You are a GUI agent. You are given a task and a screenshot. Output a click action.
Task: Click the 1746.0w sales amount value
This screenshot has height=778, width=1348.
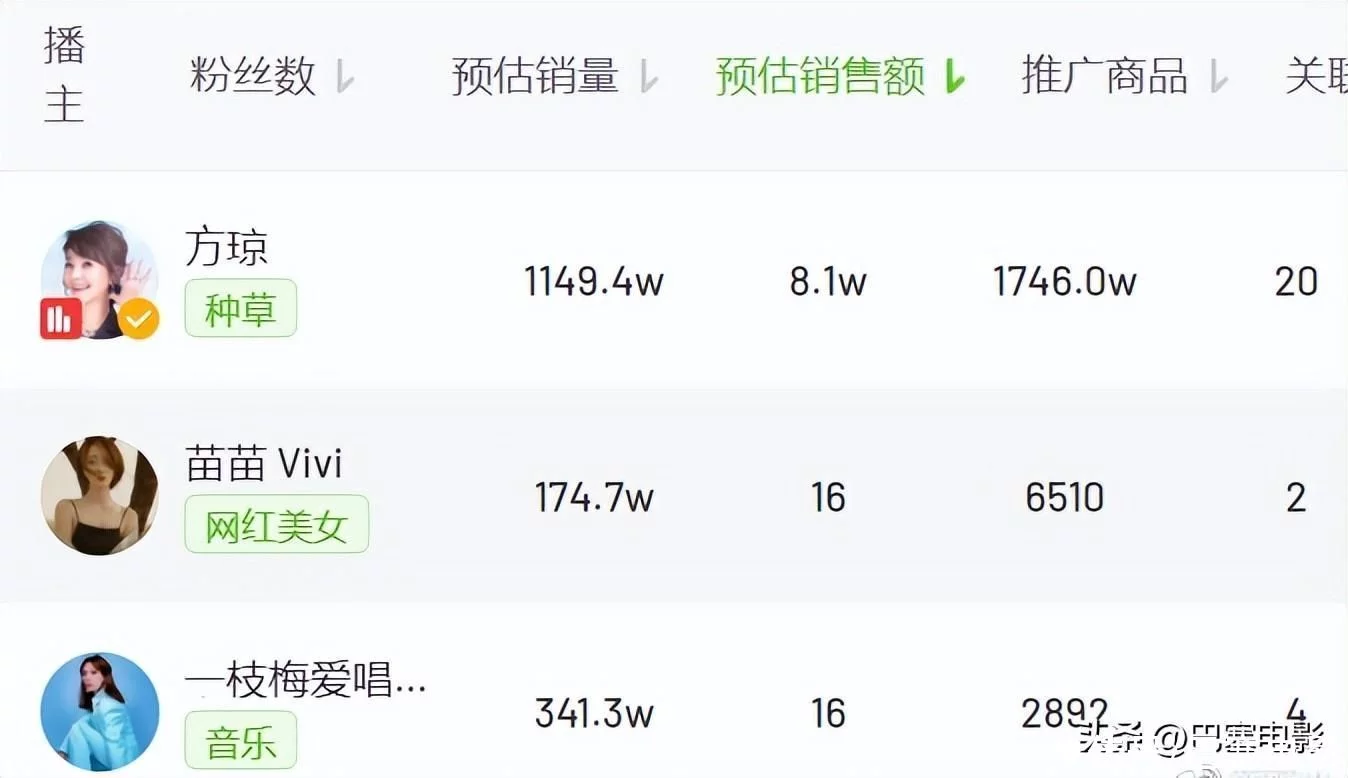pos(1065,281)
